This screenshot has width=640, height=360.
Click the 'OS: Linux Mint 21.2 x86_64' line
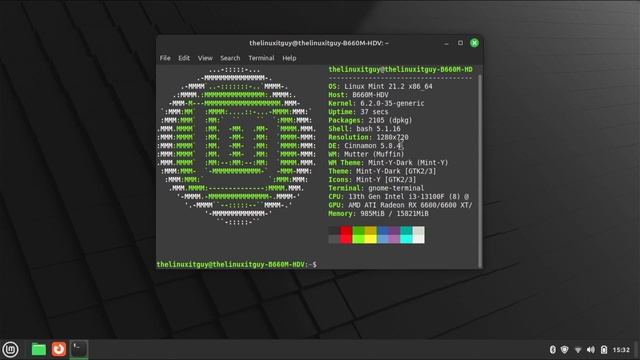tap(380, 87)
